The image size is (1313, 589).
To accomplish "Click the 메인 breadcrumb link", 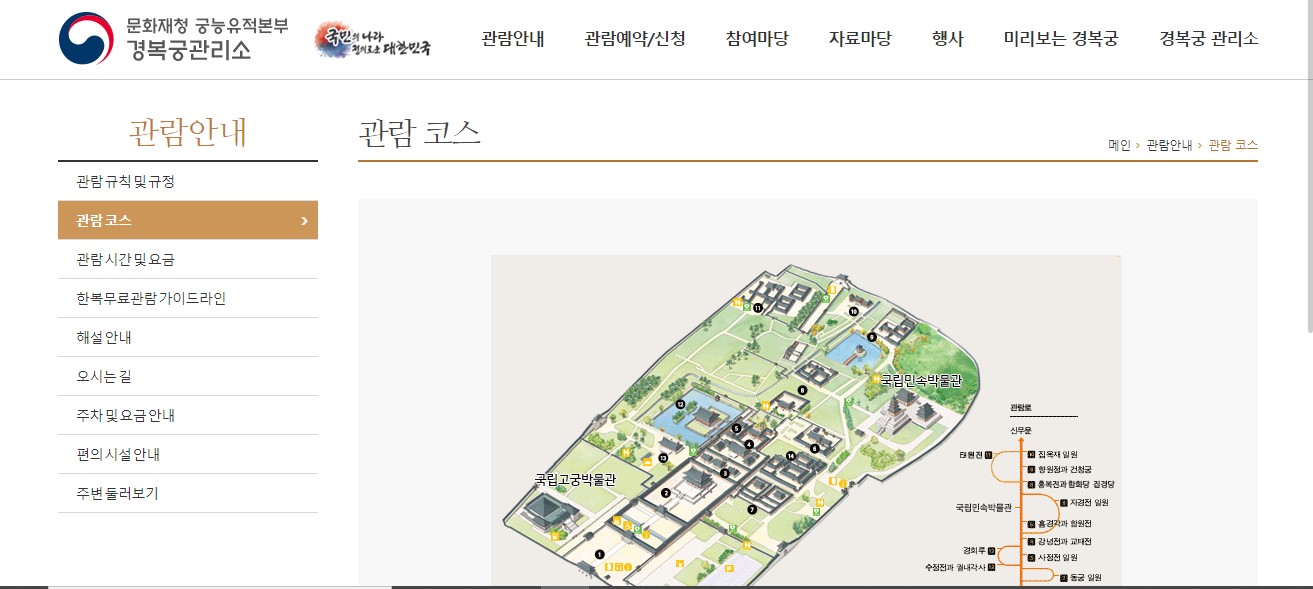I will (1119, 145).
